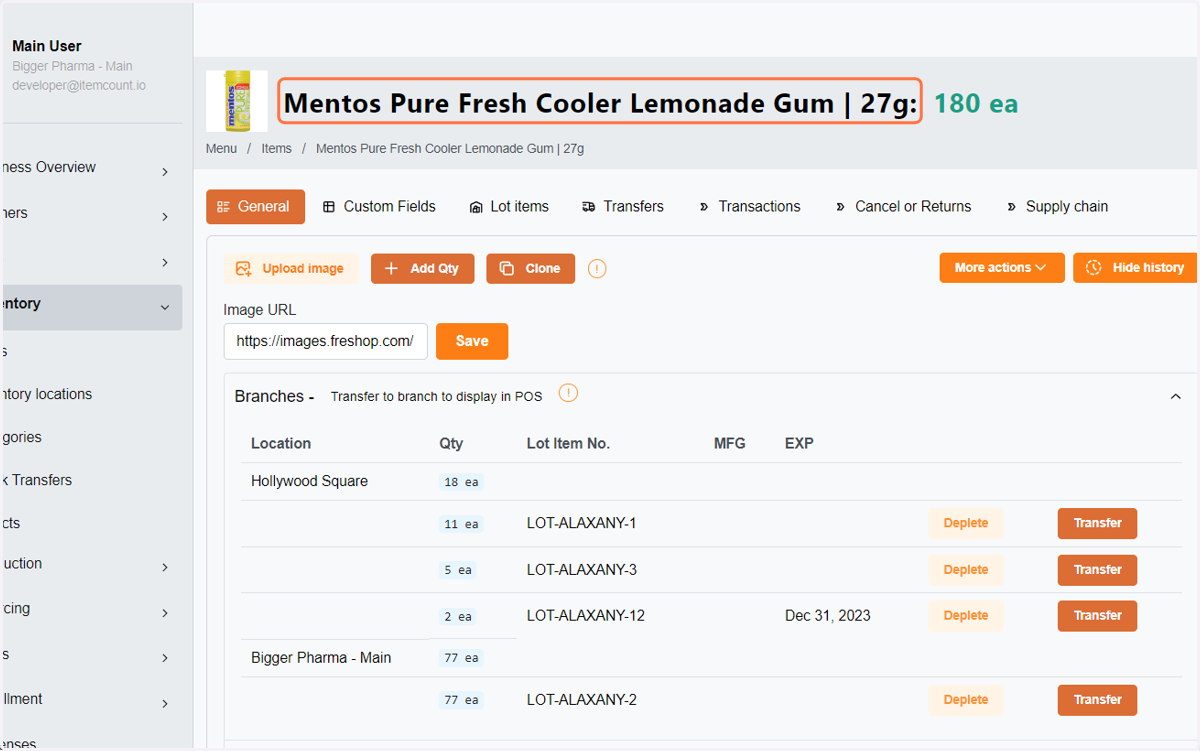Click the Upload image button
This screenshot has height=751, width=1200.
292,268
